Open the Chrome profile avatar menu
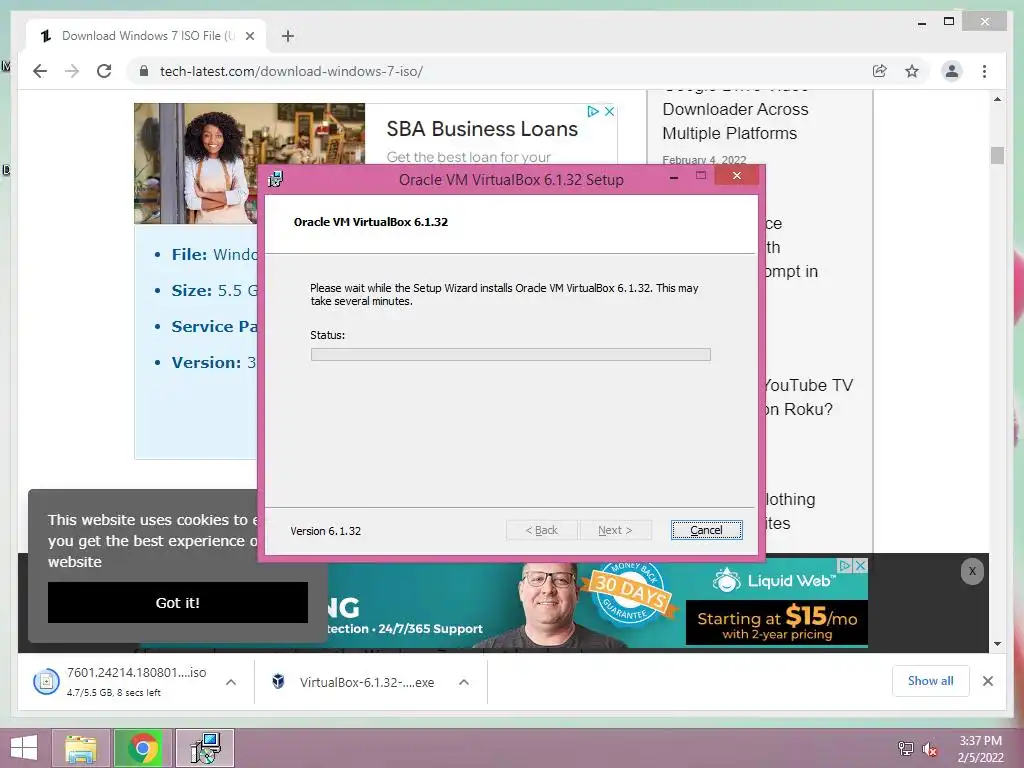 (x=952, y=71)
